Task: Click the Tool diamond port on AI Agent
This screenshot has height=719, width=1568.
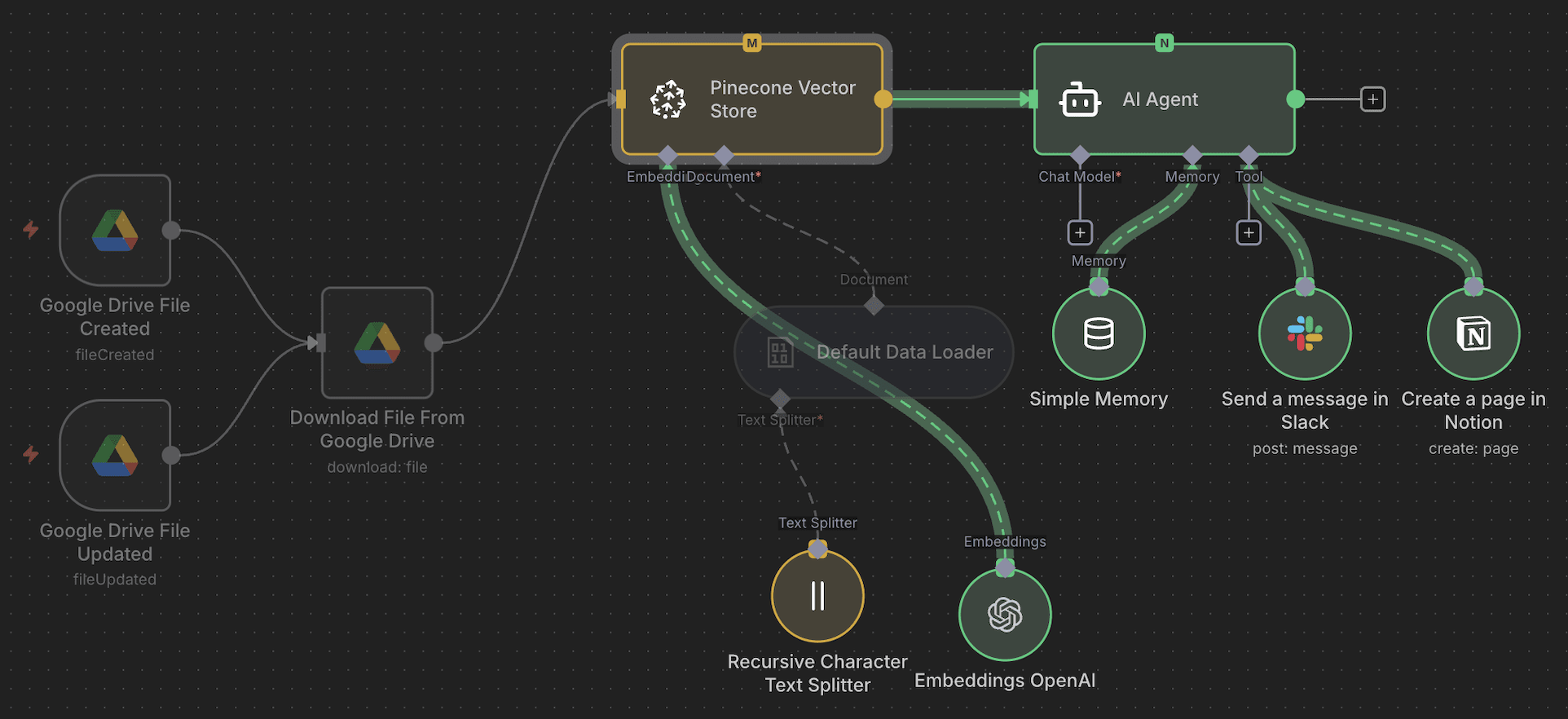Action: pyautogui.click(x=1249, y=155)
